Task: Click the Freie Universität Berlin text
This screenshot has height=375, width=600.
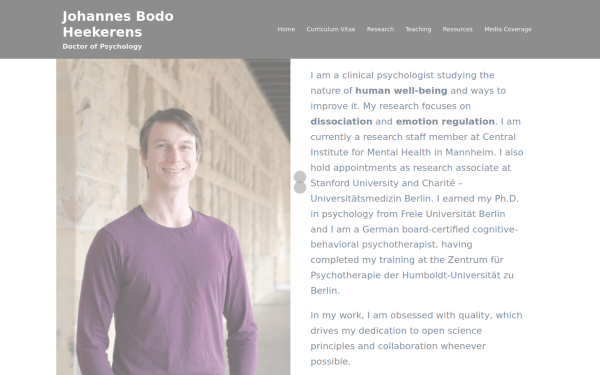Action: (453, 214)
